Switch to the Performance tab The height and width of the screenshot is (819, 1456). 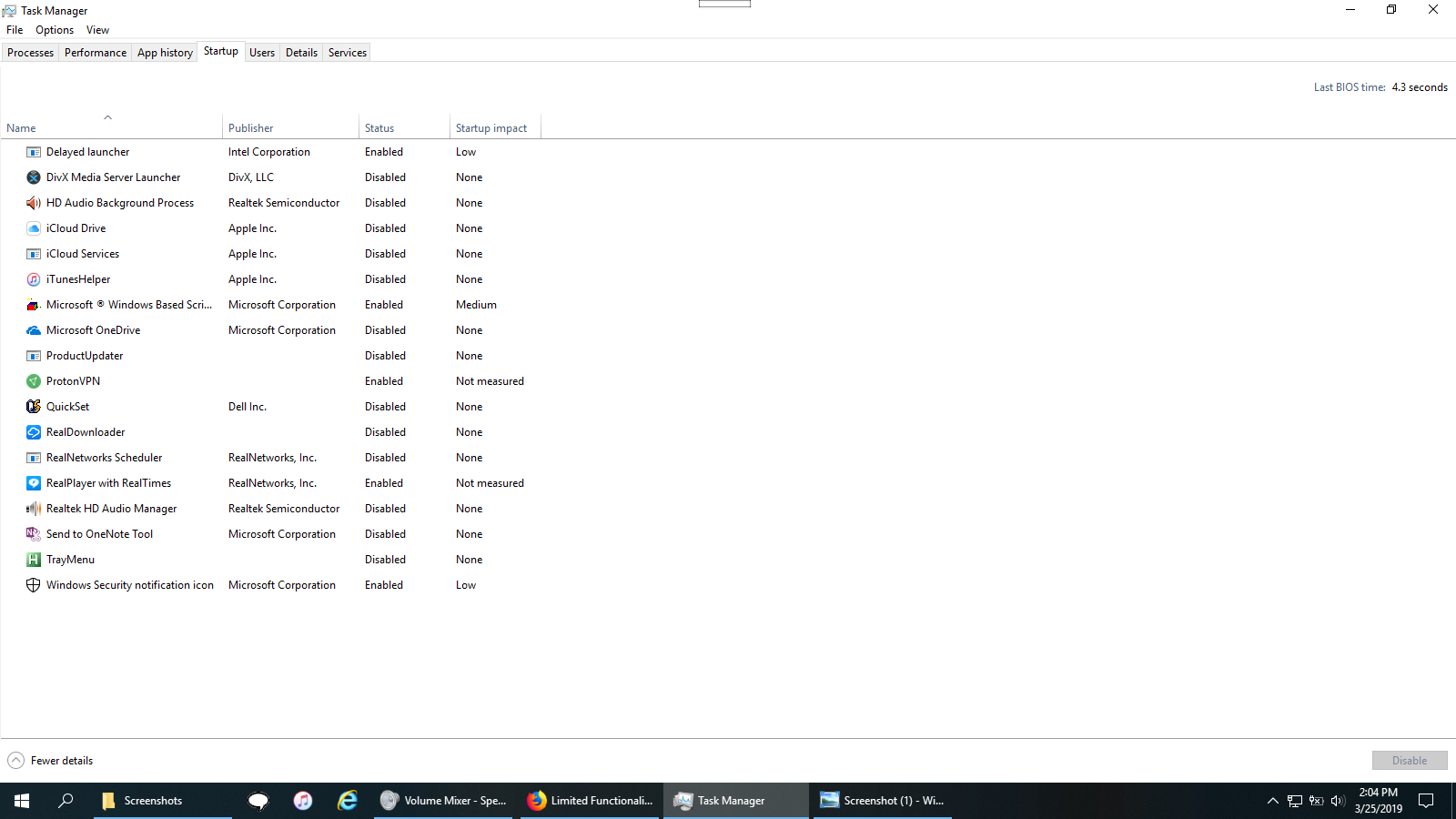[96, 53]
